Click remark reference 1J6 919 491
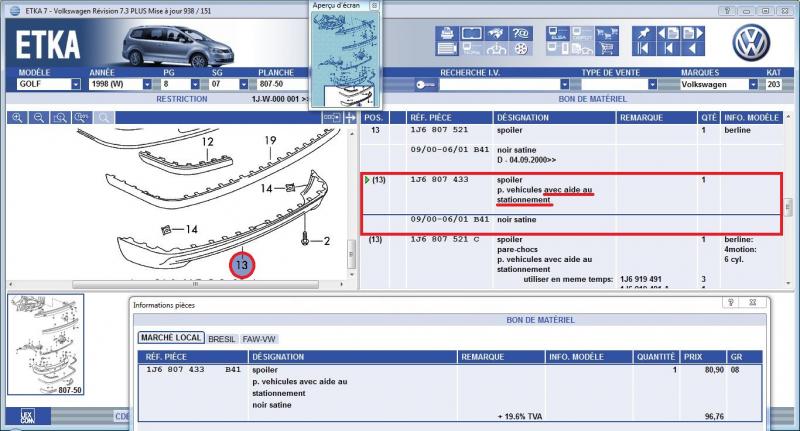The image size is (800, 431). (641, 280)
